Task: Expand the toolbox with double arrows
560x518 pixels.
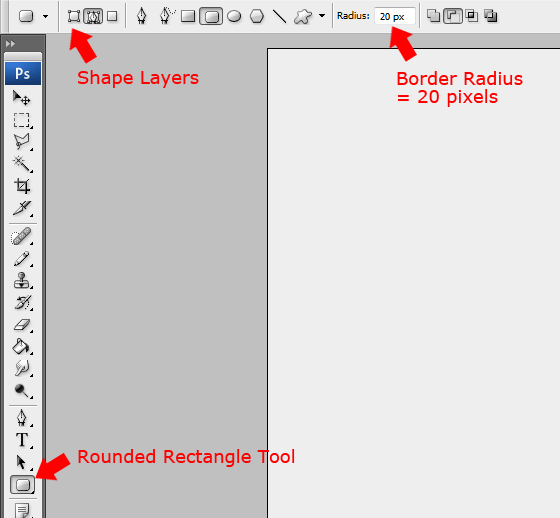Action: click(10, 44)
